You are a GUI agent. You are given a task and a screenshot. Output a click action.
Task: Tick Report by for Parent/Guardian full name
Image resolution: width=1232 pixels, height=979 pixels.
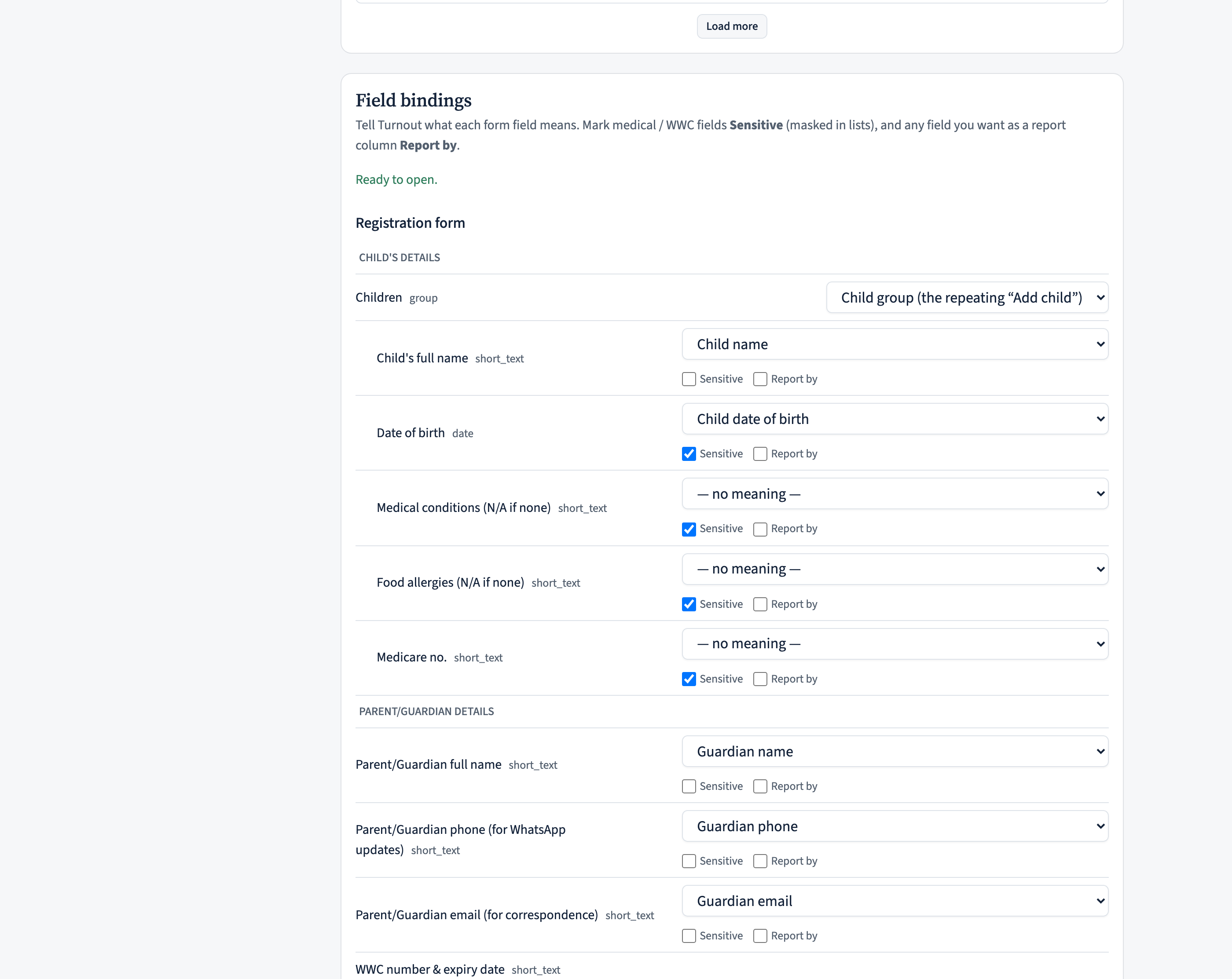point(760,786)
